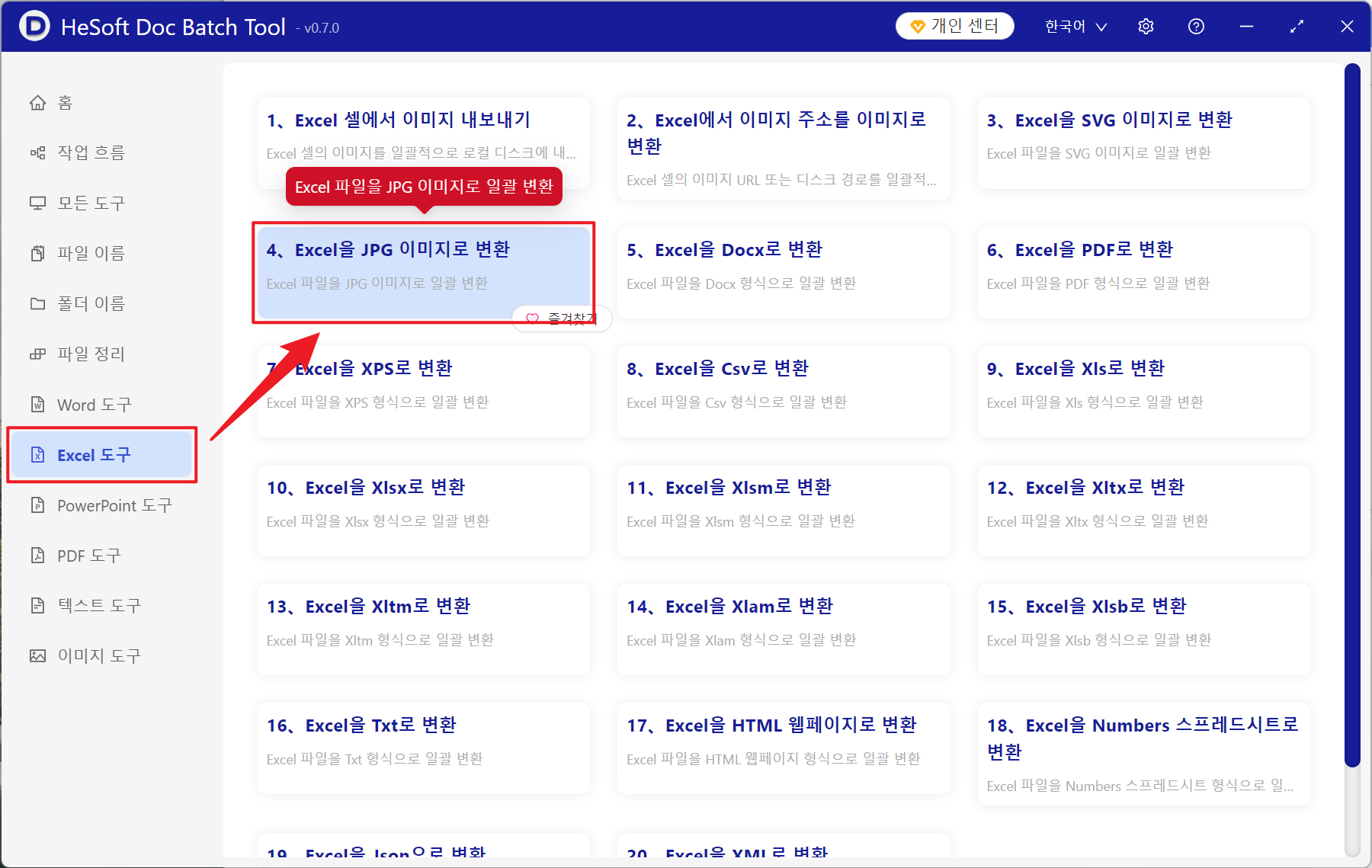Click the heart icon on the favorites tag
This screenshot has width=1372, height=868.
click(532, 319)
